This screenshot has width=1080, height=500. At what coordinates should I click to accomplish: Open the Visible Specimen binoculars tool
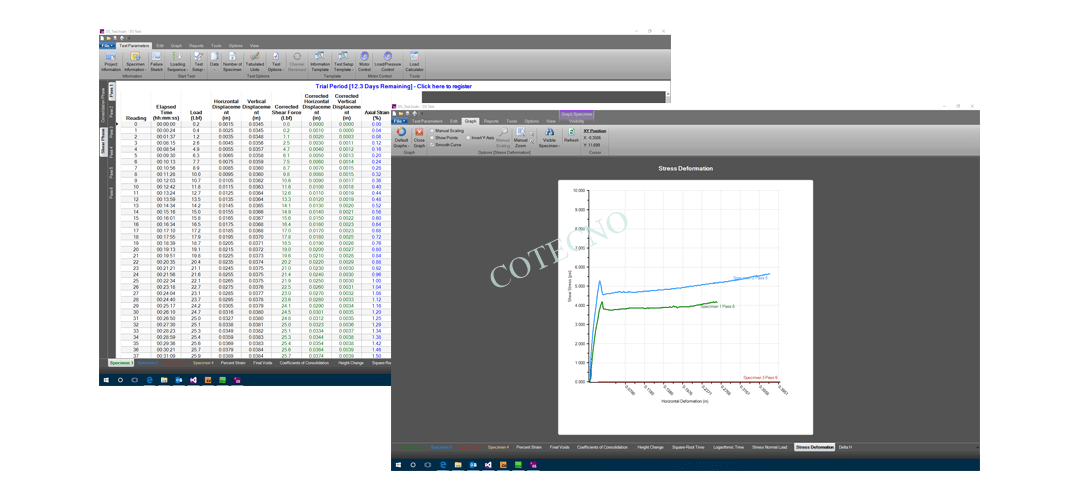550,137
